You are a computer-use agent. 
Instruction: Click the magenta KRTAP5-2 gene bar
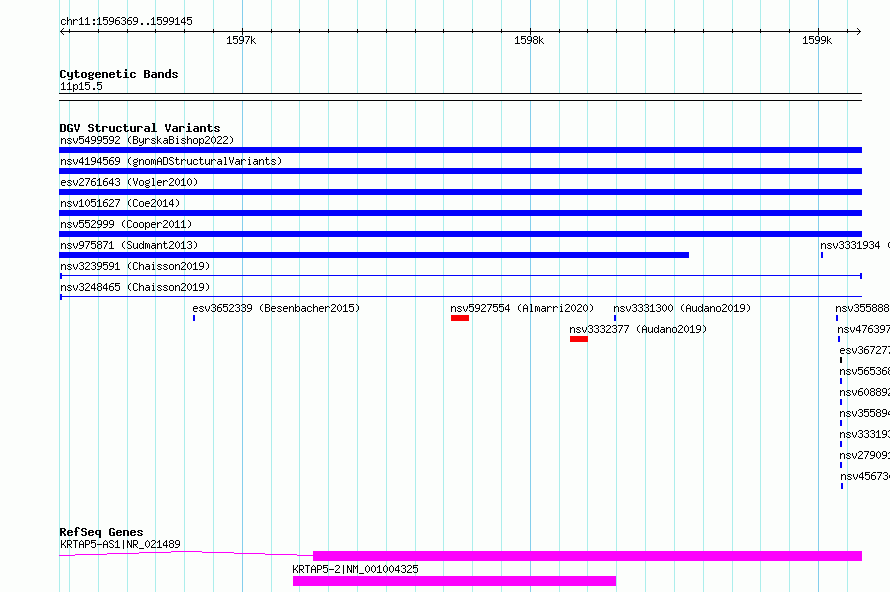454,581
